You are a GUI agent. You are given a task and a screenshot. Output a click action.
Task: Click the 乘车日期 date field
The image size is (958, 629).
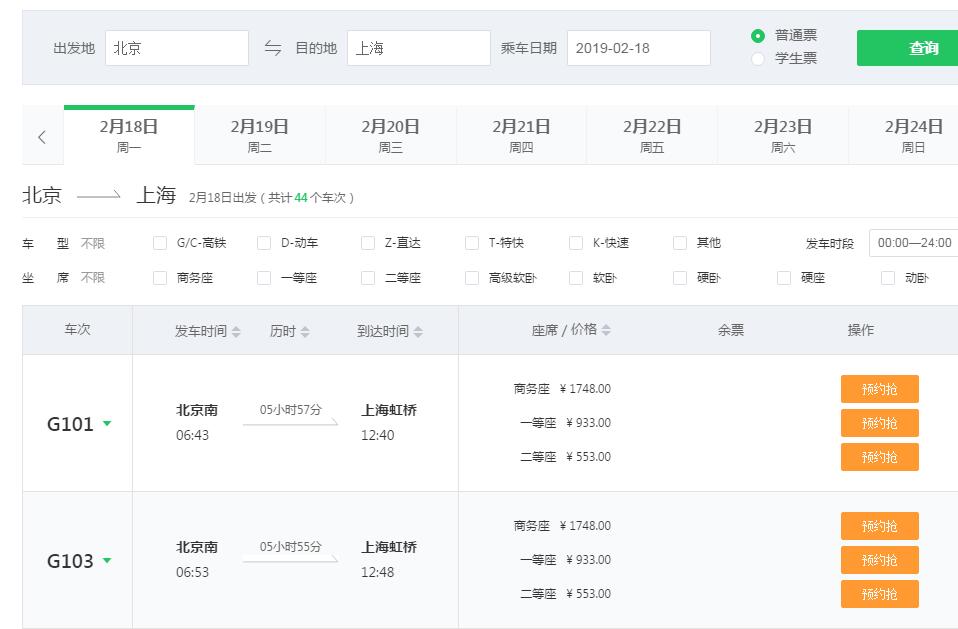[x=638, y=48]
